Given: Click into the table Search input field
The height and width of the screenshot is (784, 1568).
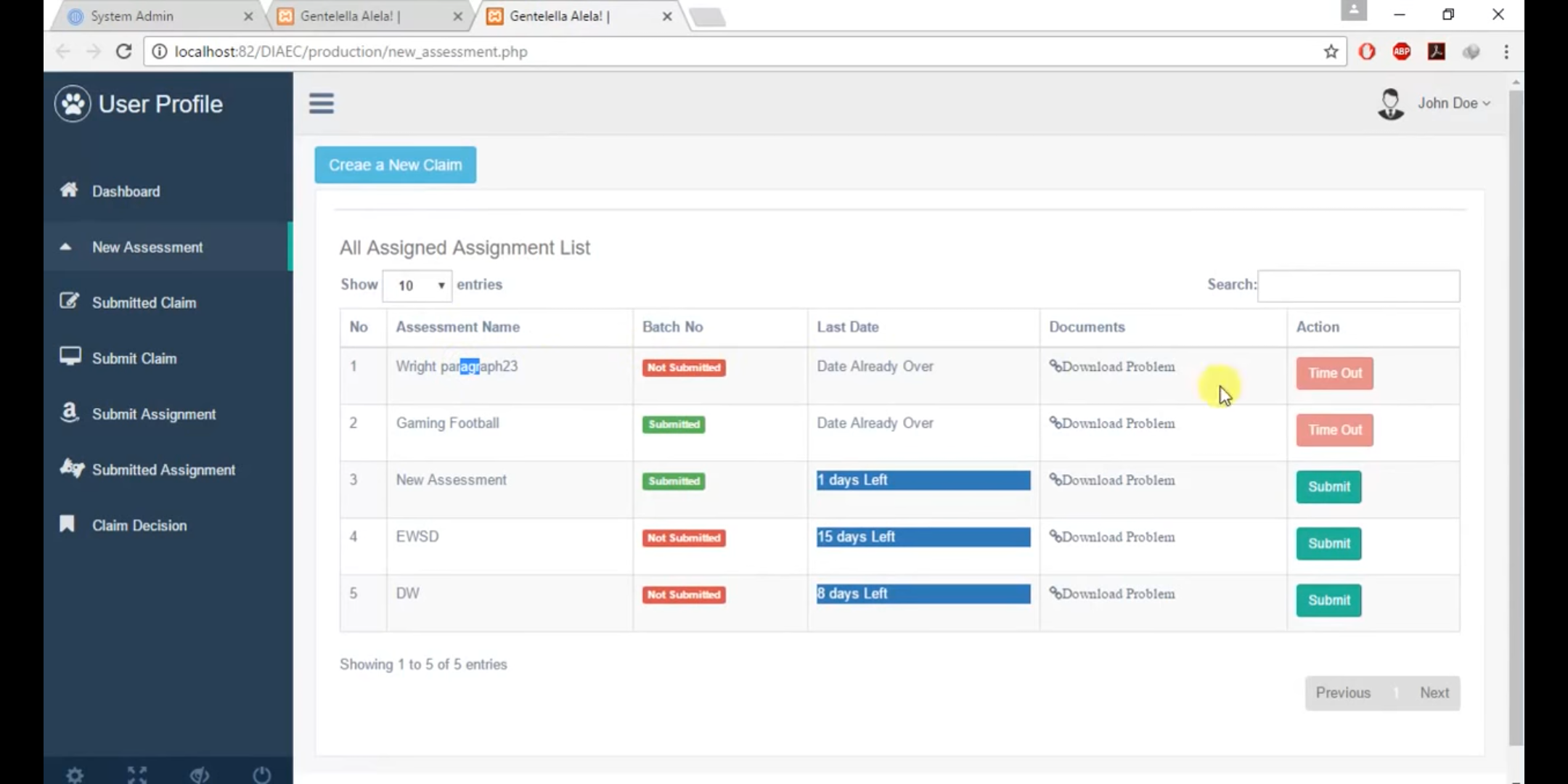Looking at the screenshot, I should [x=1358, y=286].
